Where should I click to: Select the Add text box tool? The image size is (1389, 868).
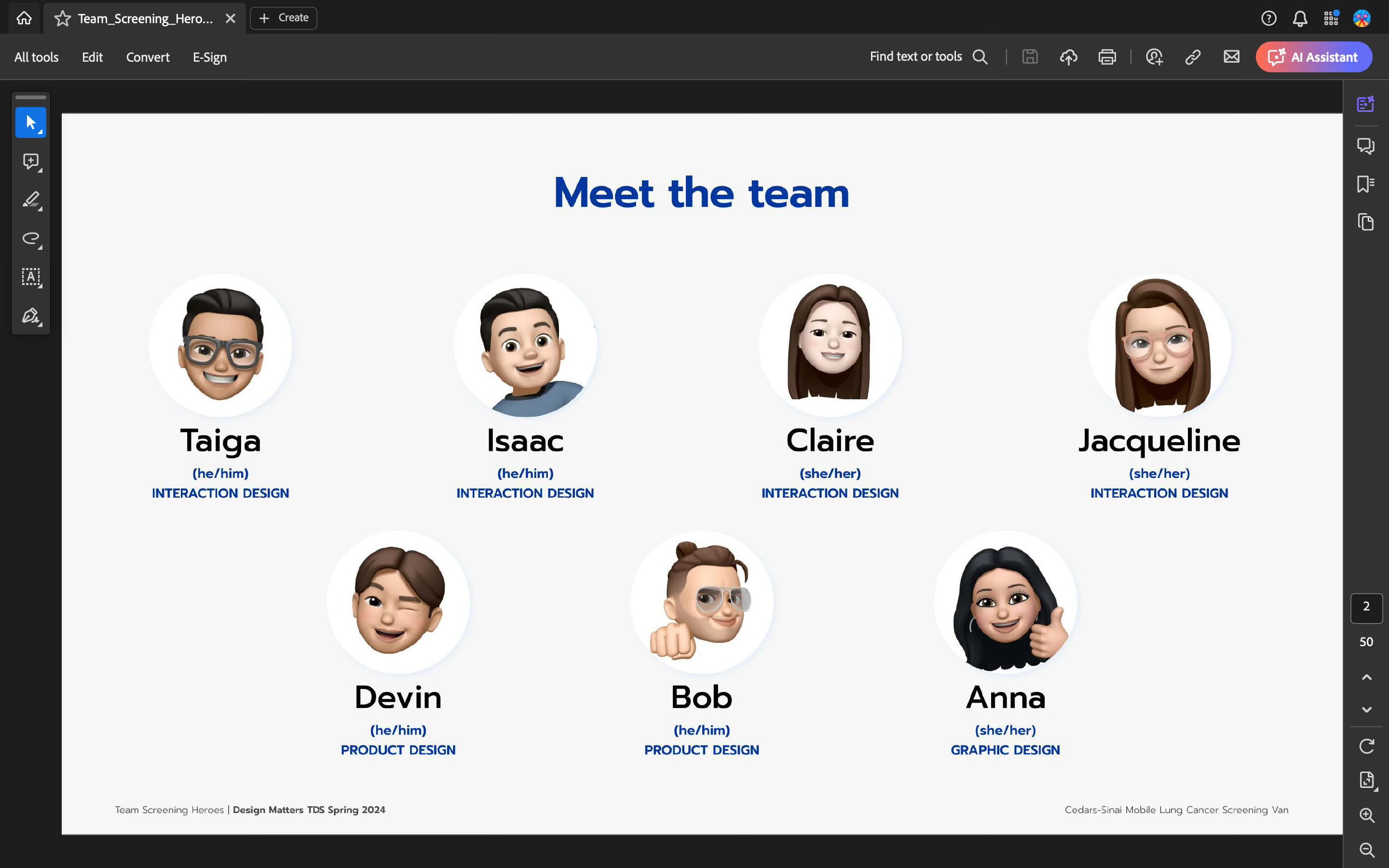[x=30, y=277]
